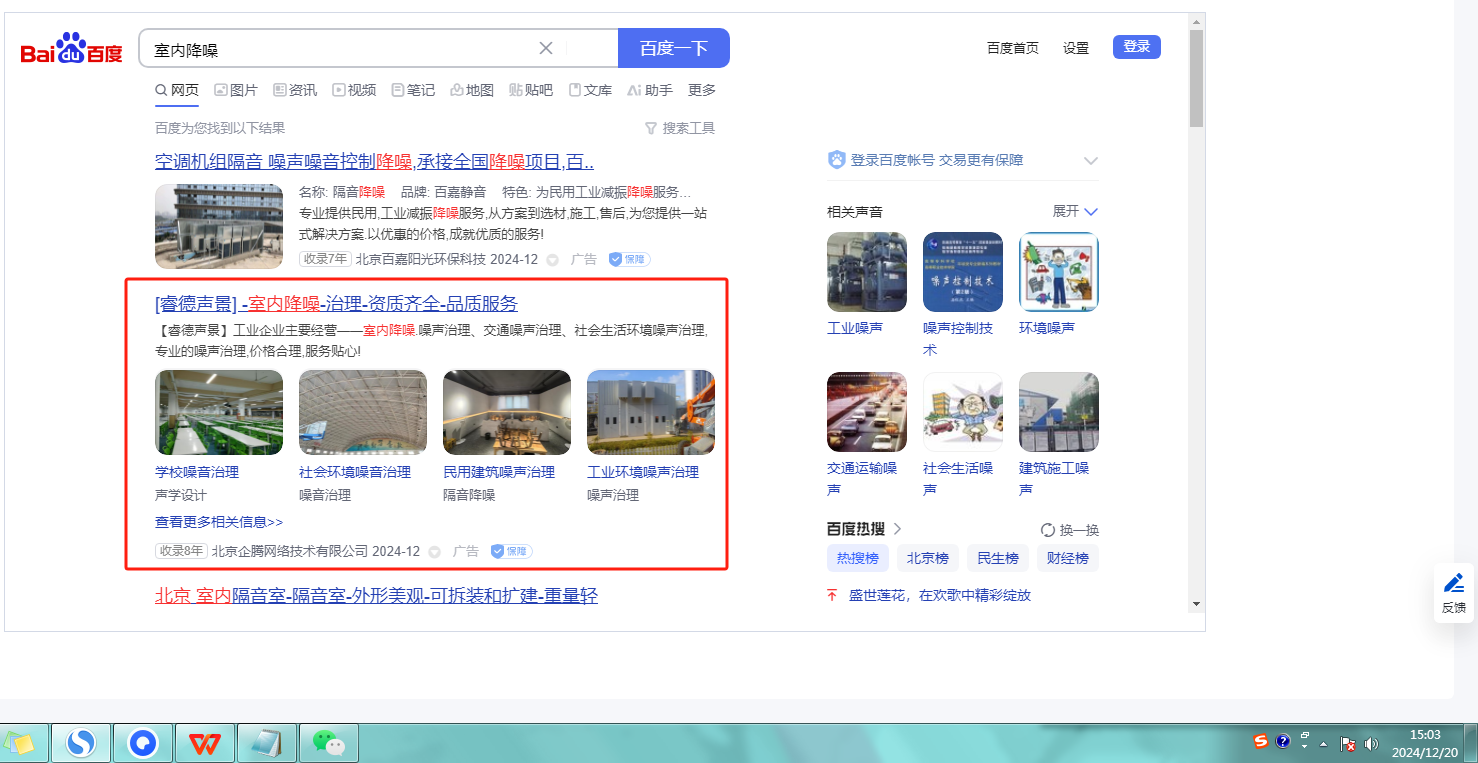This screenshot has height=763, width=1478.
Task: Open dropdown arrow next to 北京百嘉阳光环保科技 2024-12
Action: pos(552,260)
